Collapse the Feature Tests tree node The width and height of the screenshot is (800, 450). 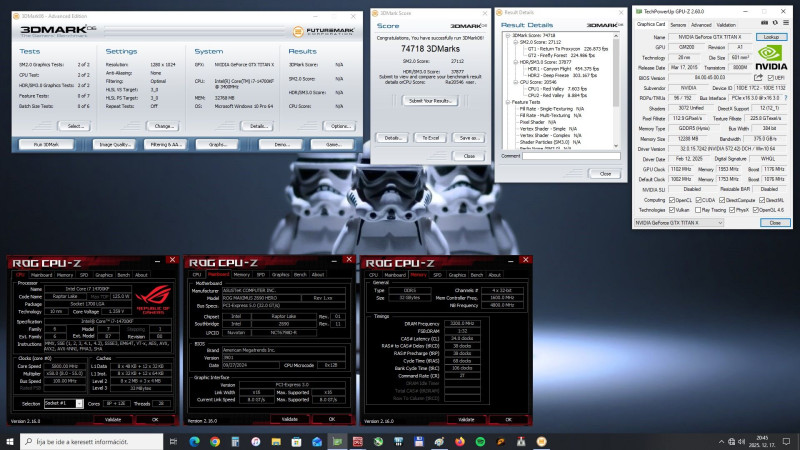508,102
